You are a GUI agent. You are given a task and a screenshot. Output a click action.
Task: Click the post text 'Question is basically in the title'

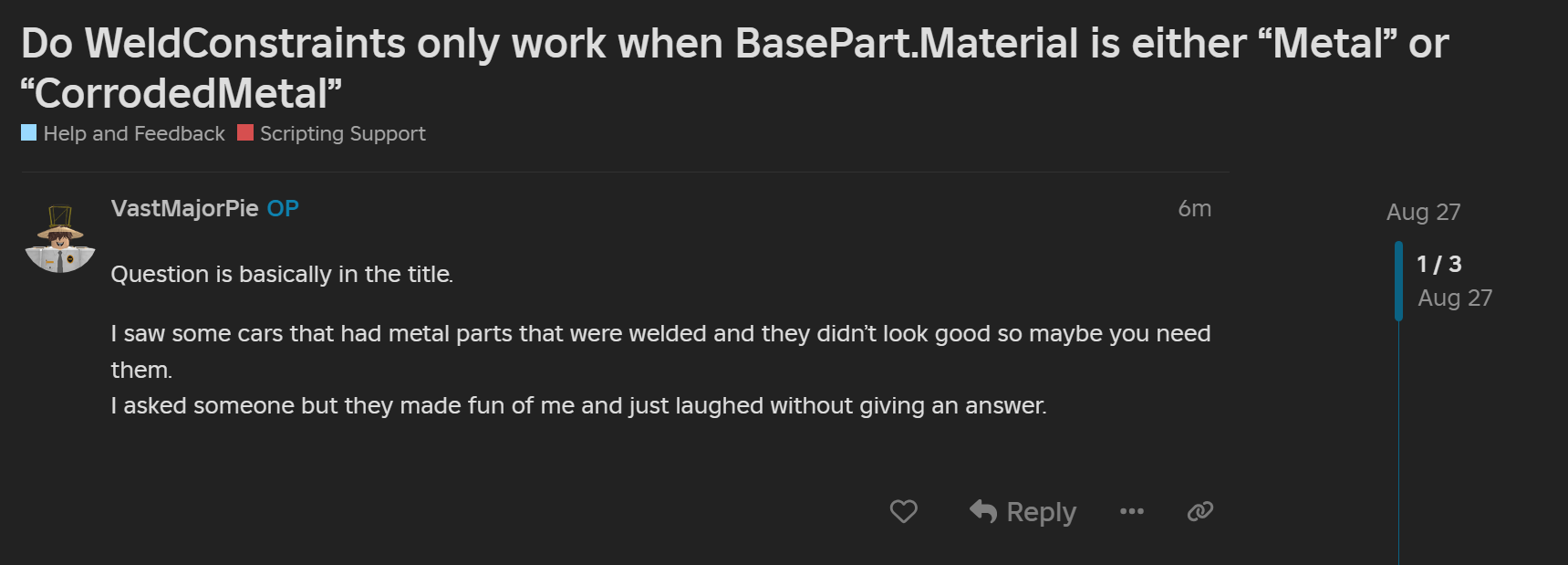(282, 274)
